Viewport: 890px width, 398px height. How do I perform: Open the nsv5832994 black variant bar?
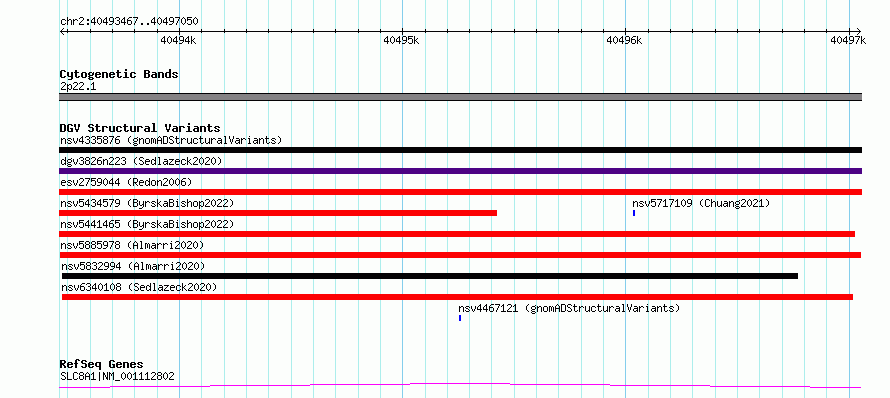[x=430, y=276]
